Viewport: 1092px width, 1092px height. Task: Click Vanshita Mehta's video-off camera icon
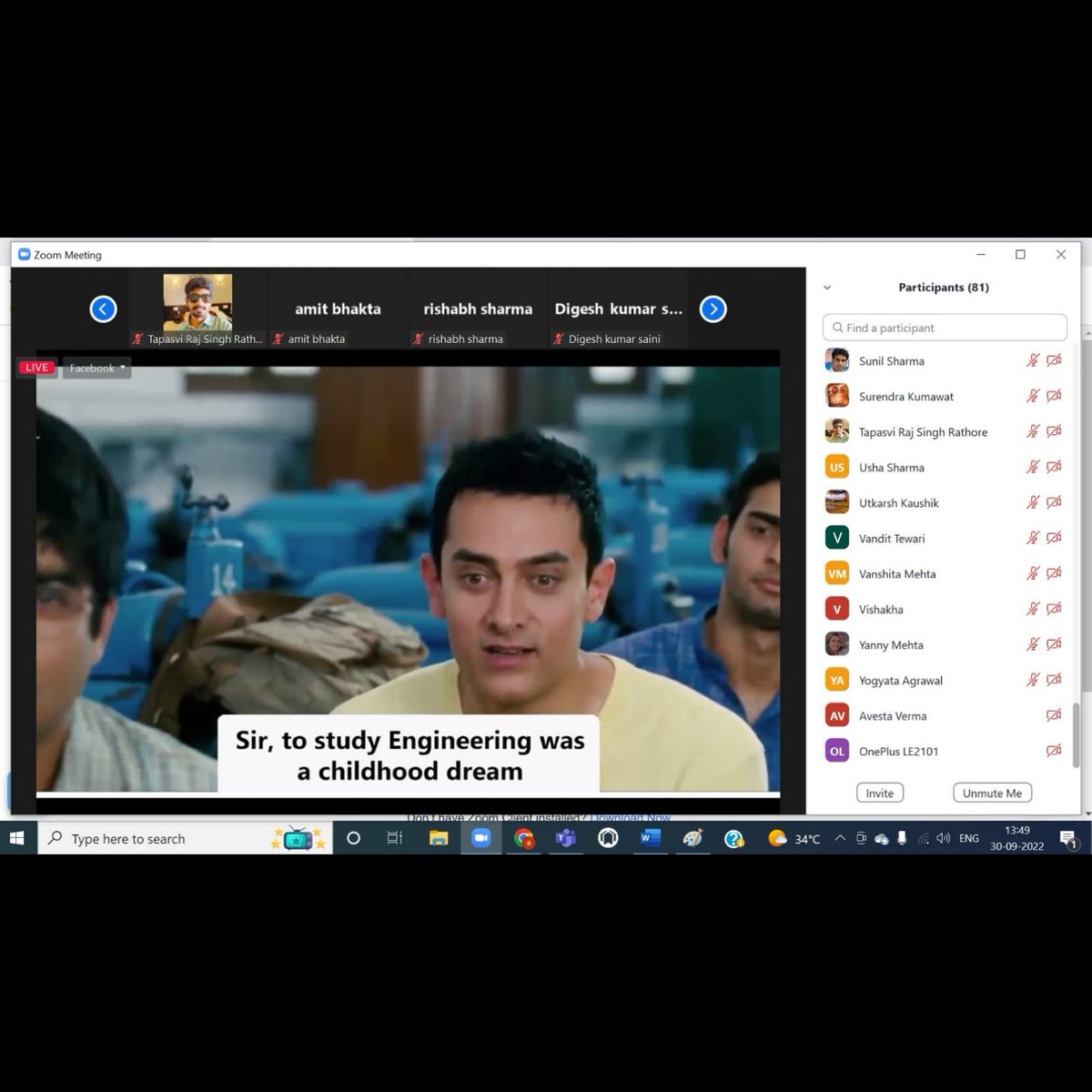click(x=1054, y=573)
